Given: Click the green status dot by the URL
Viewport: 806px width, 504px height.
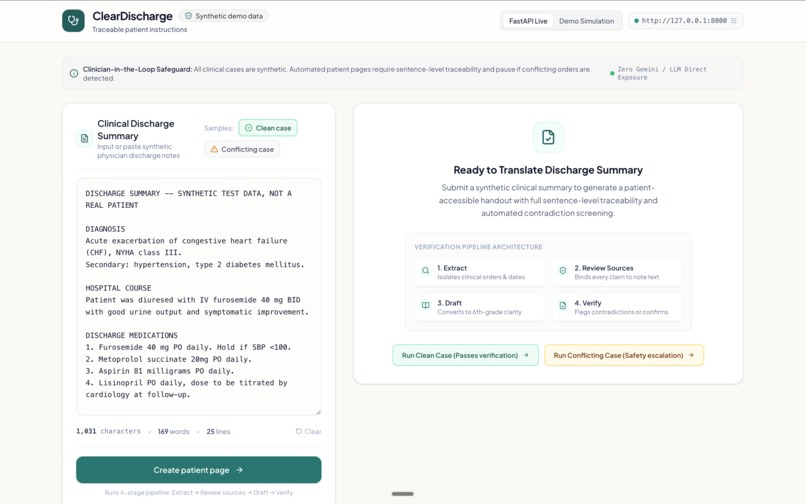Looking at the screenshot, I should coord(636,21).
